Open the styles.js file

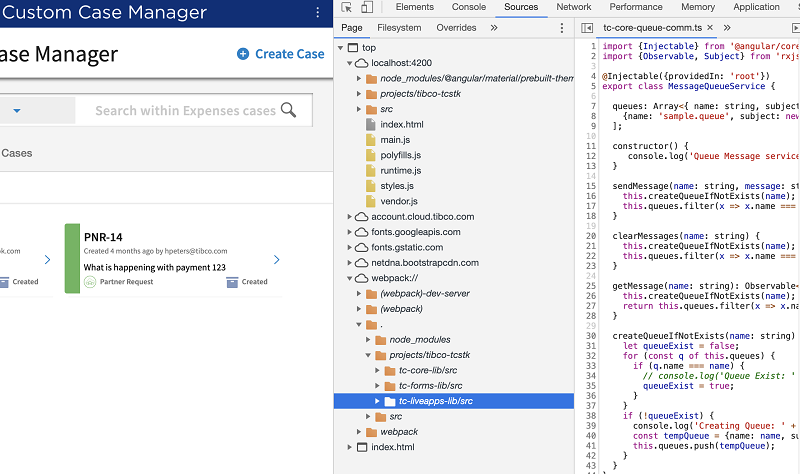tap(397, 186)
